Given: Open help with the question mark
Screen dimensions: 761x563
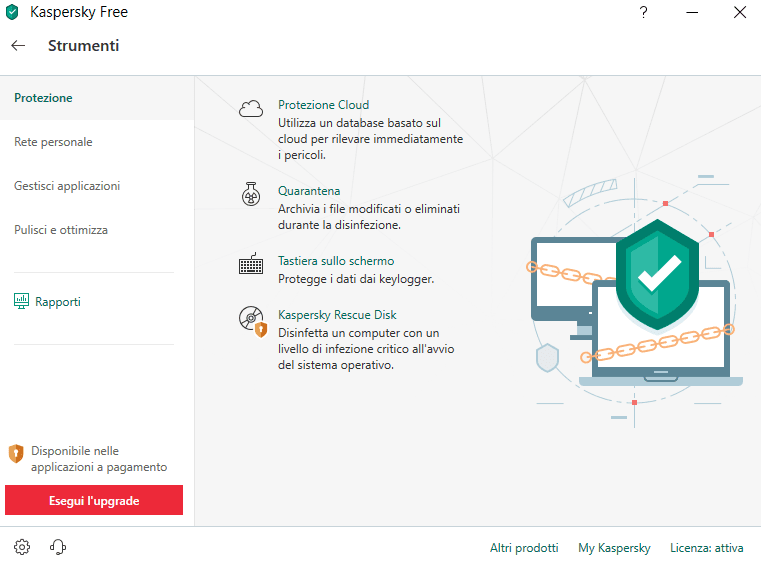Looking at the screenshot, I should pyautogui.click(x=643, y=13).
